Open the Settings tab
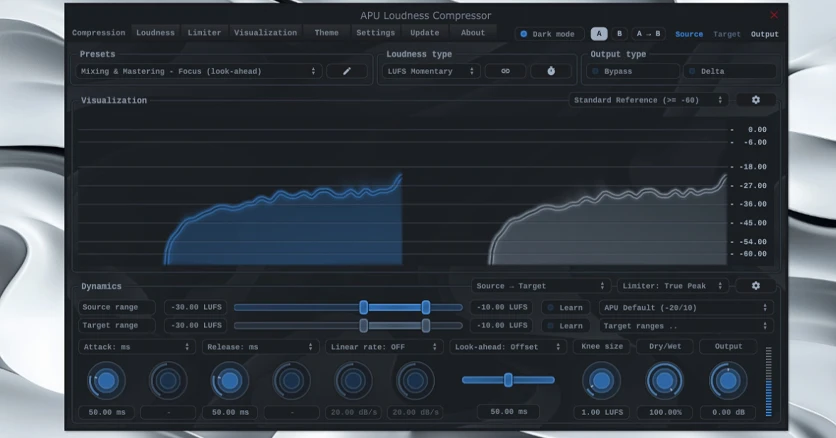 pos(375,33)
